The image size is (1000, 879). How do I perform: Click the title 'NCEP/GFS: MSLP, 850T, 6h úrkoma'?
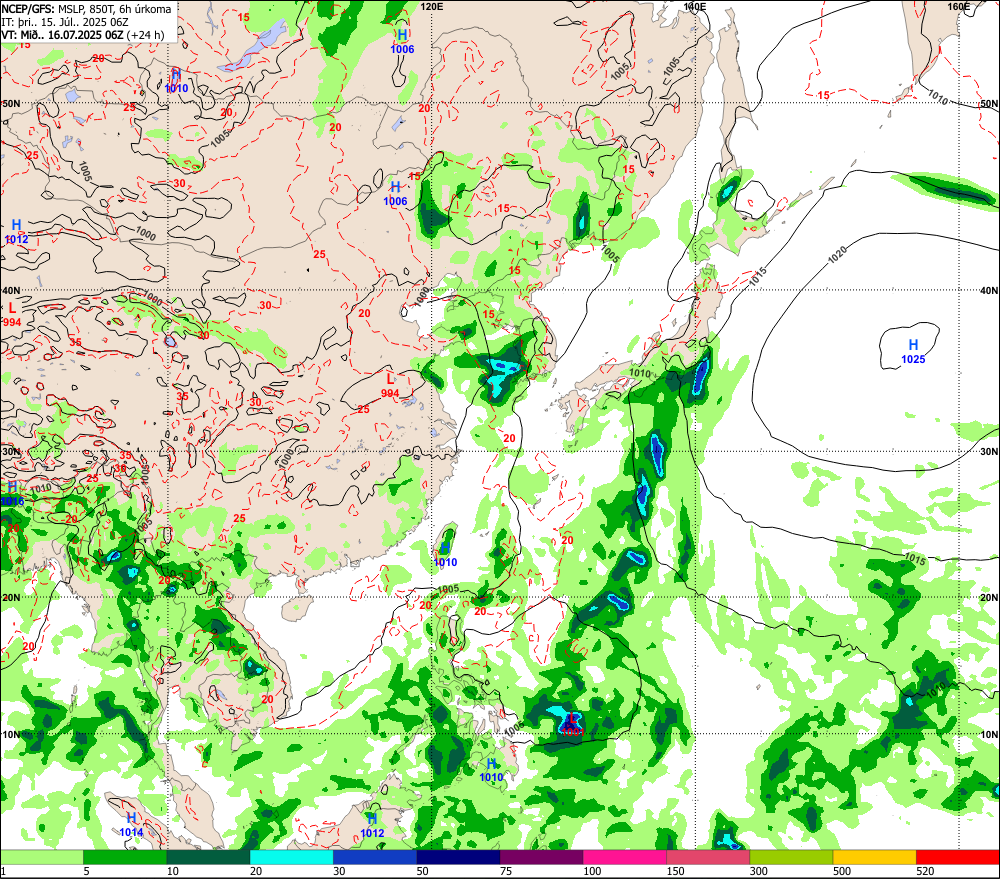(x=86, y=9)
